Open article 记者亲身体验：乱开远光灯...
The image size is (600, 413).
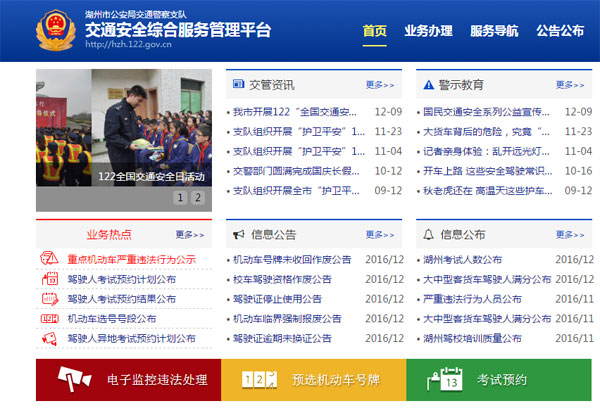[x=486, y=151]
